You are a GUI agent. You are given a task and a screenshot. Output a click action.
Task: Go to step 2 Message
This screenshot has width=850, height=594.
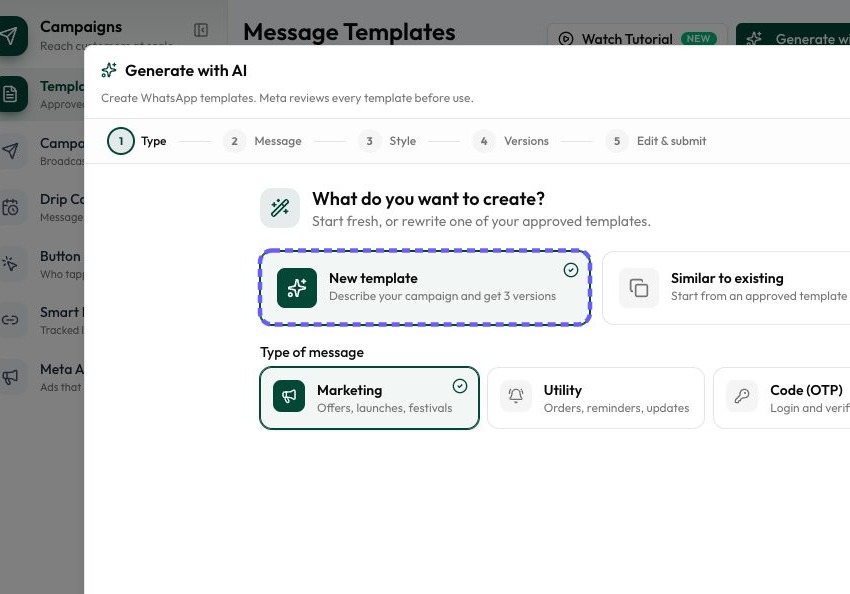tap(262, 141)
